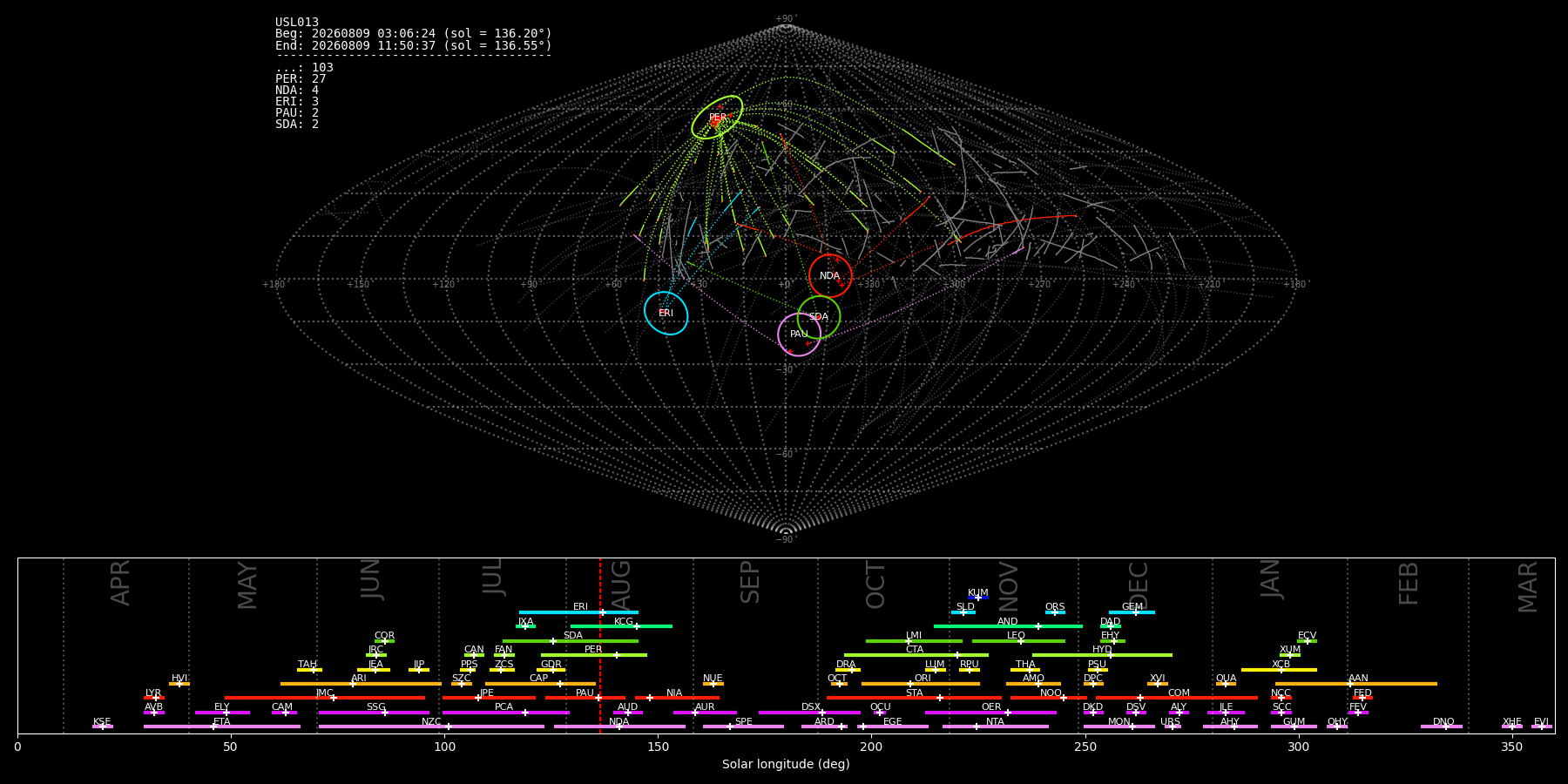This screenshot has width=1568, height=784.
Task: Select the AND shower bar
Action: [x=1008, y=626]
